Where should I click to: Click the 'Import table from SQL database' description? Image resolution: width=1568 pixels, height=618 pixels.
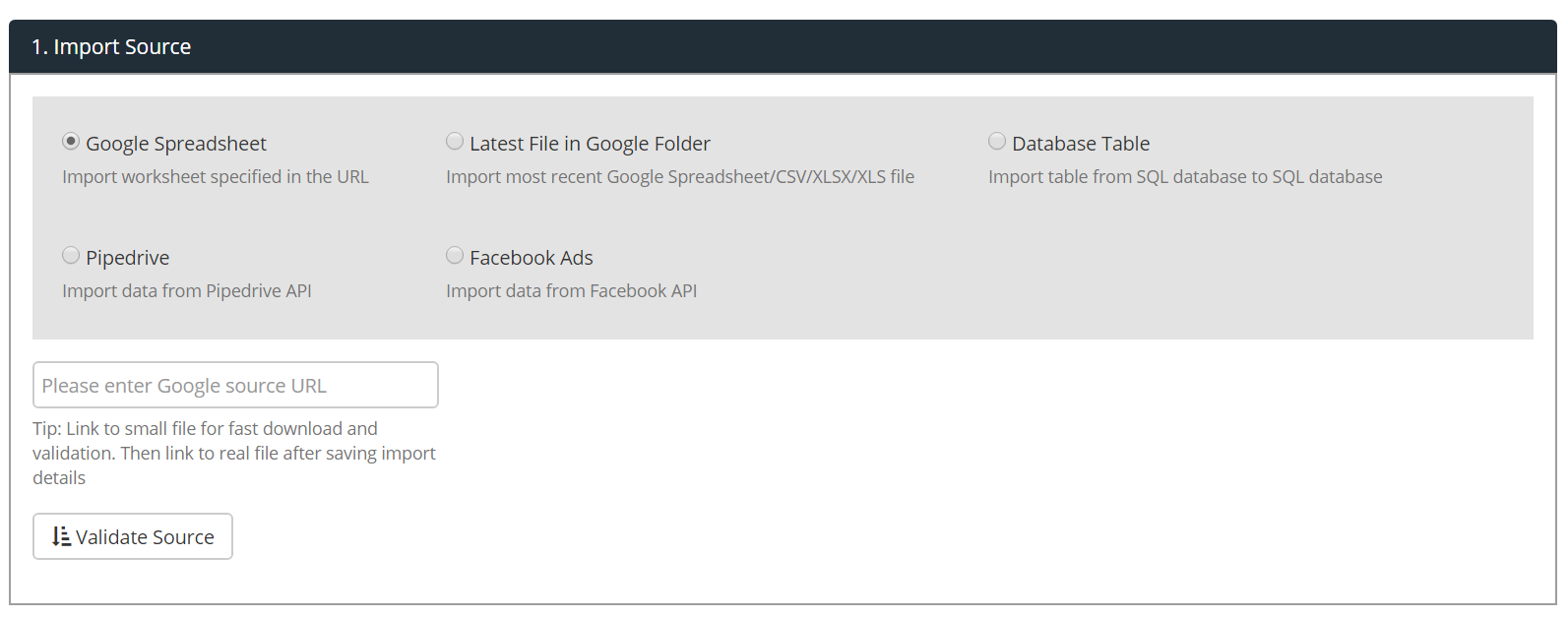[x=1185, y=176]
